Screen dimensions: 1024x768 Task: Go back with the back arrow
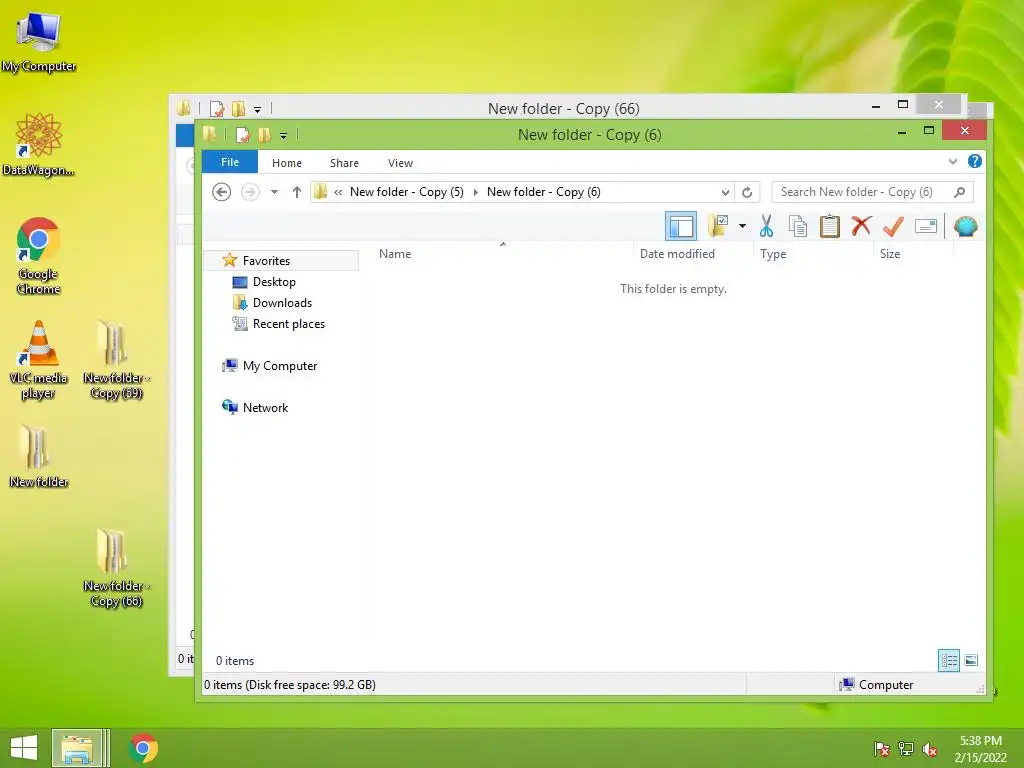pyautogui.click(x=221, y=192)
